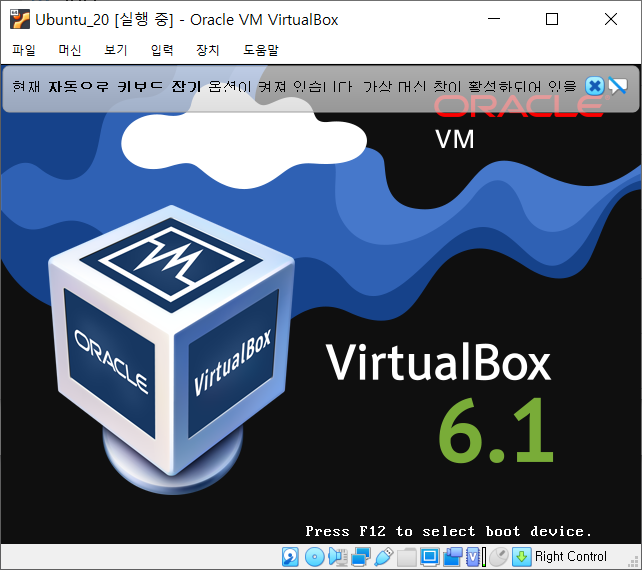Click the VirtualBox app icon in the title bar
This screenshot has height=570, width=642.
point(20,19)
